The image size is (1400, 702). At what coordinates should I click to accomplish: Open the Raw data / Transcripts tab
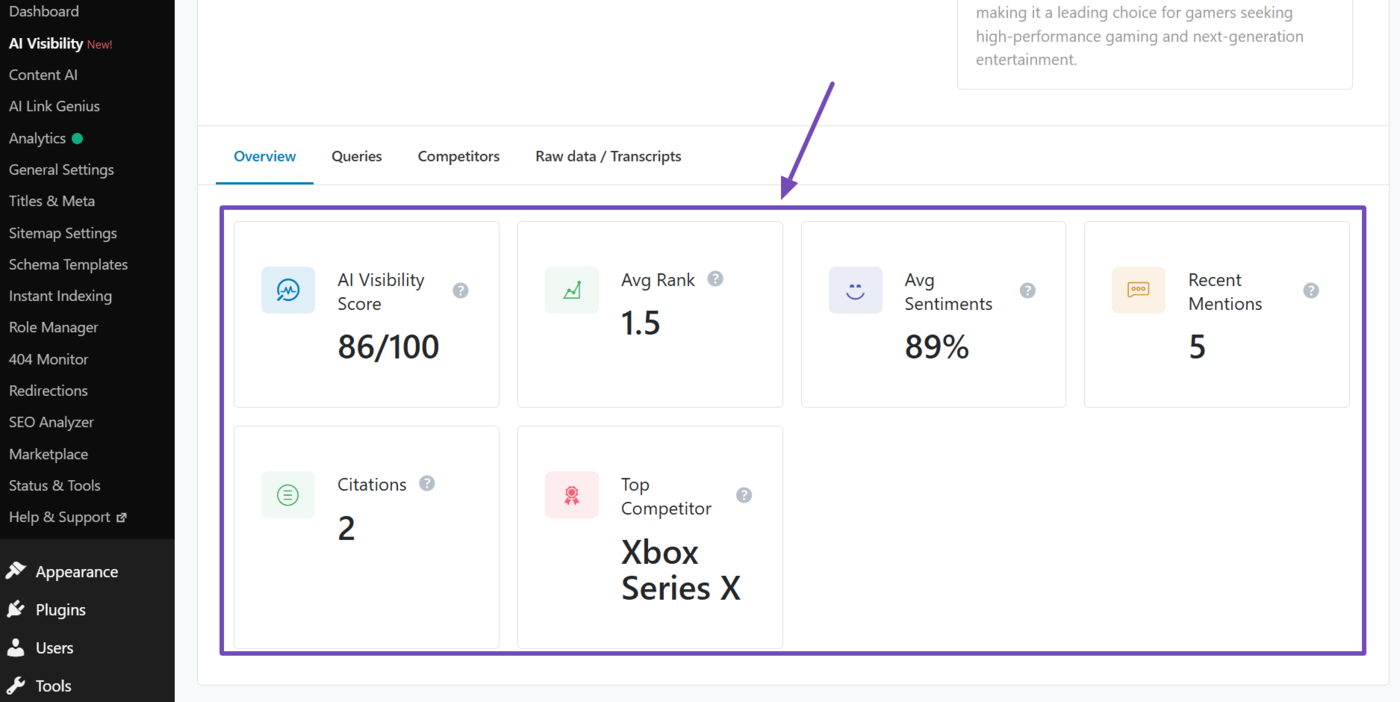pos(608,156)
